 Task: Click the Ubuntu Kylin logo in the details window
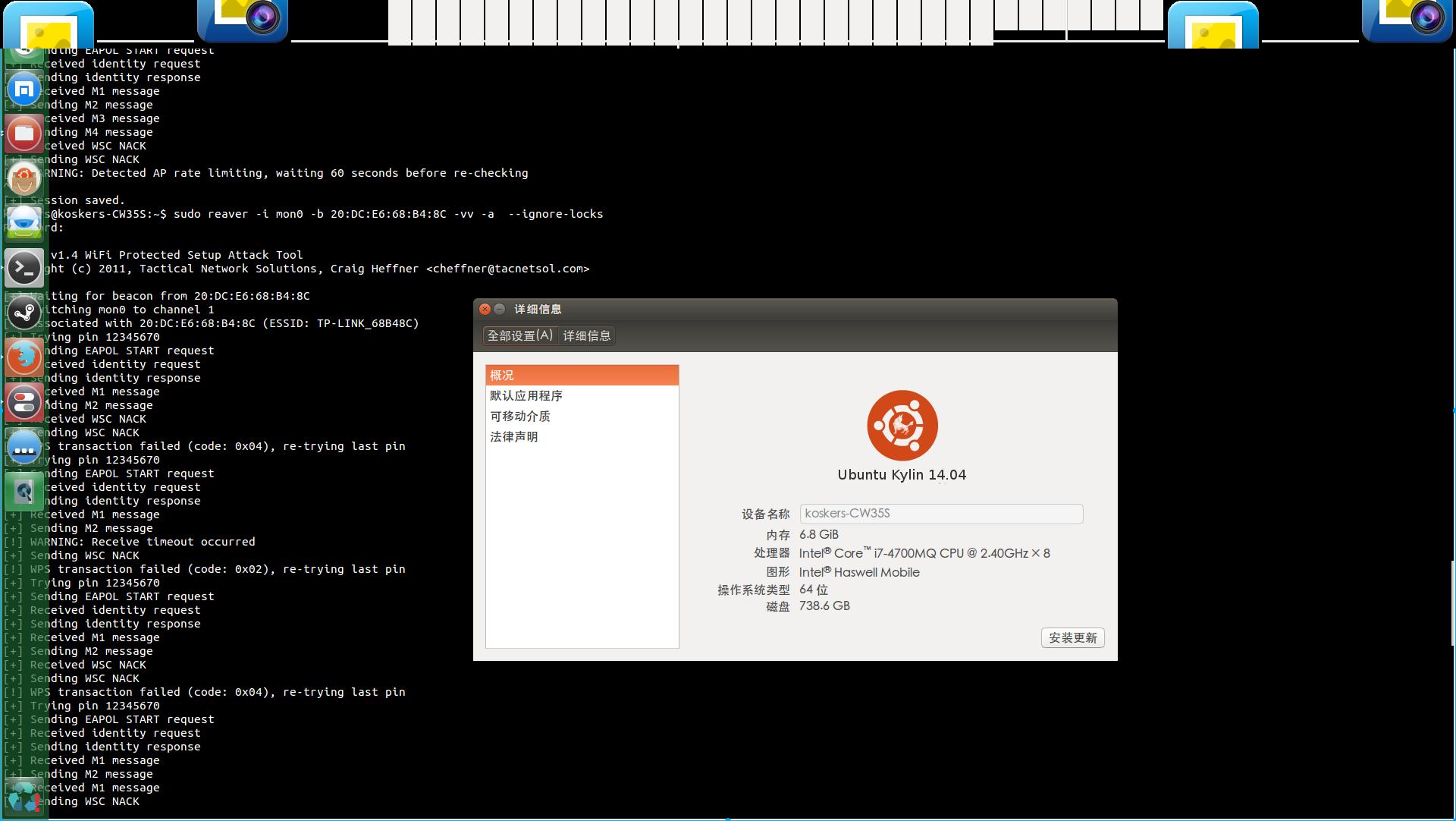coord(902,426)
